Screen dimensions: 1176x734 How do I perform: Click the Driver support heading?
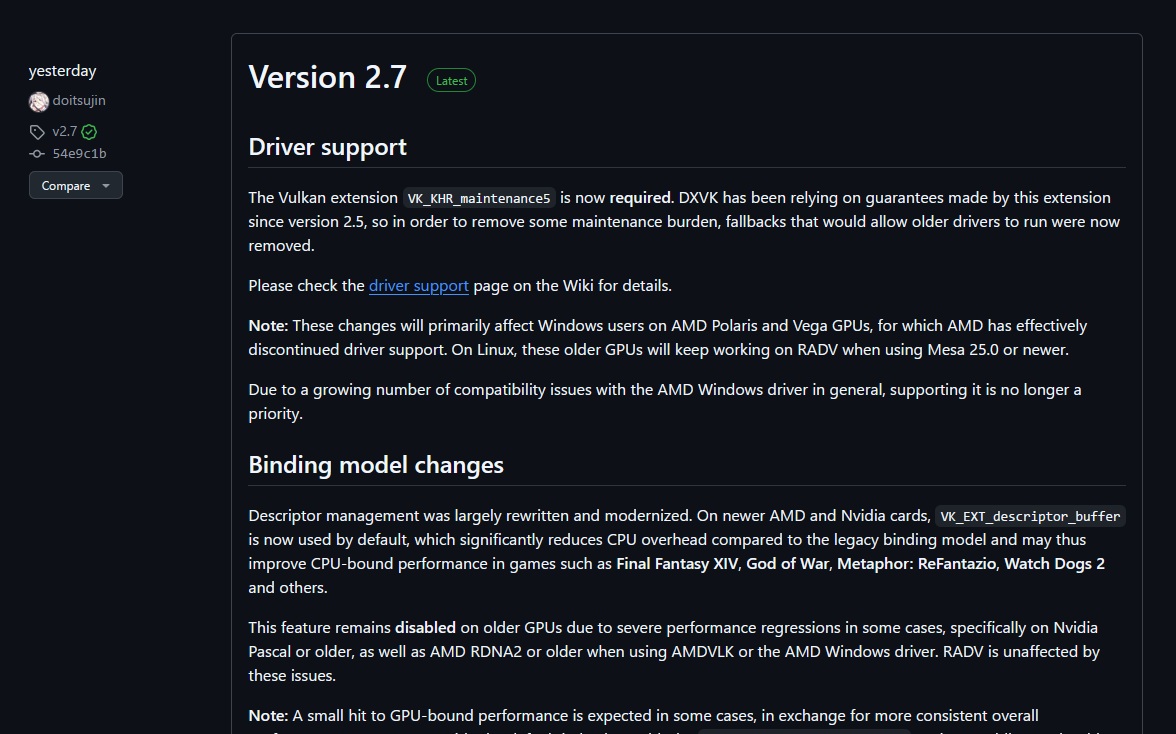(328, 147)
